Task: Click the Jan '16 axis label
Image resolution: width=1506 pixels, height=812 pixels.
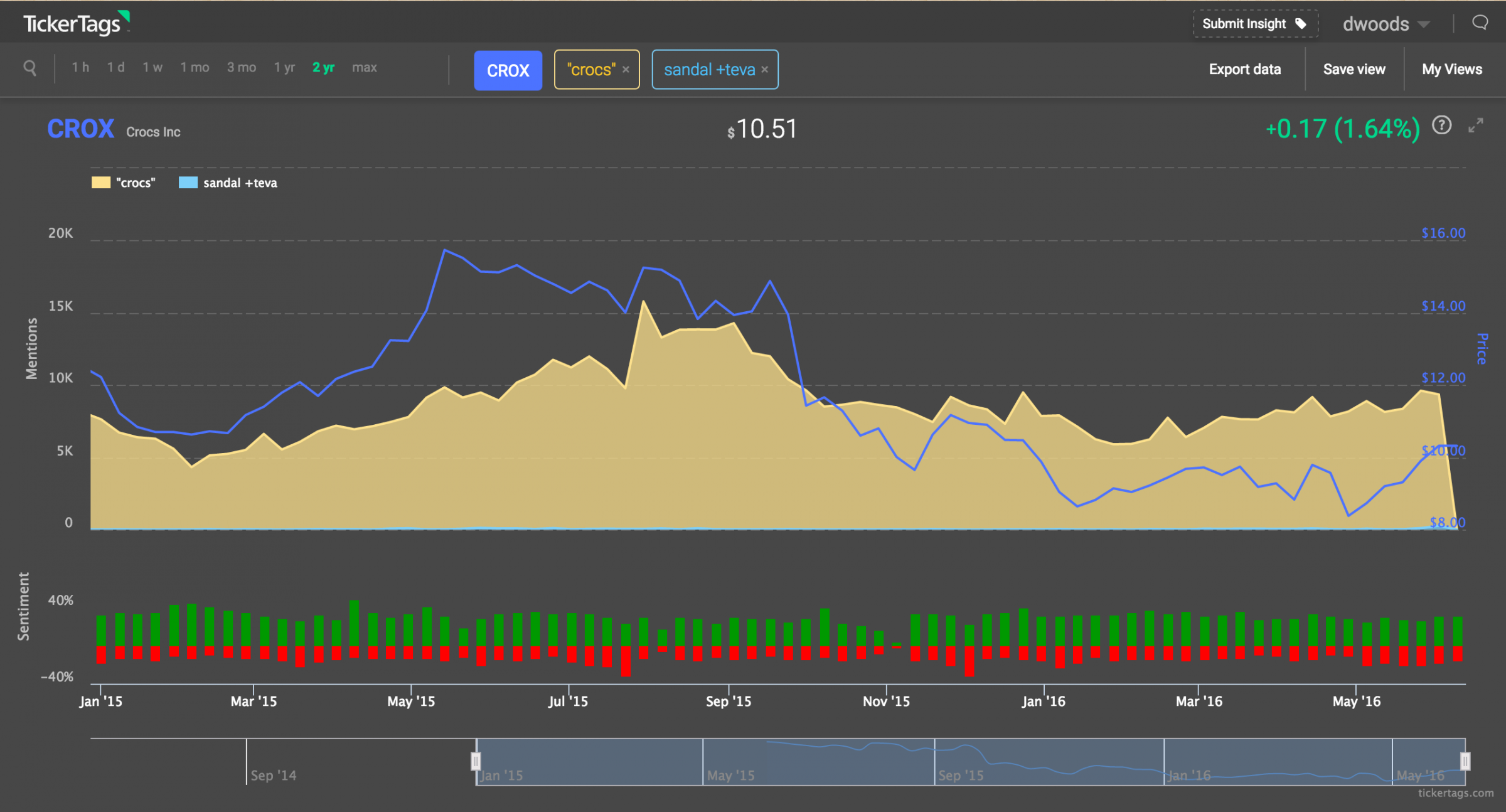Action: pos(1044,702)
